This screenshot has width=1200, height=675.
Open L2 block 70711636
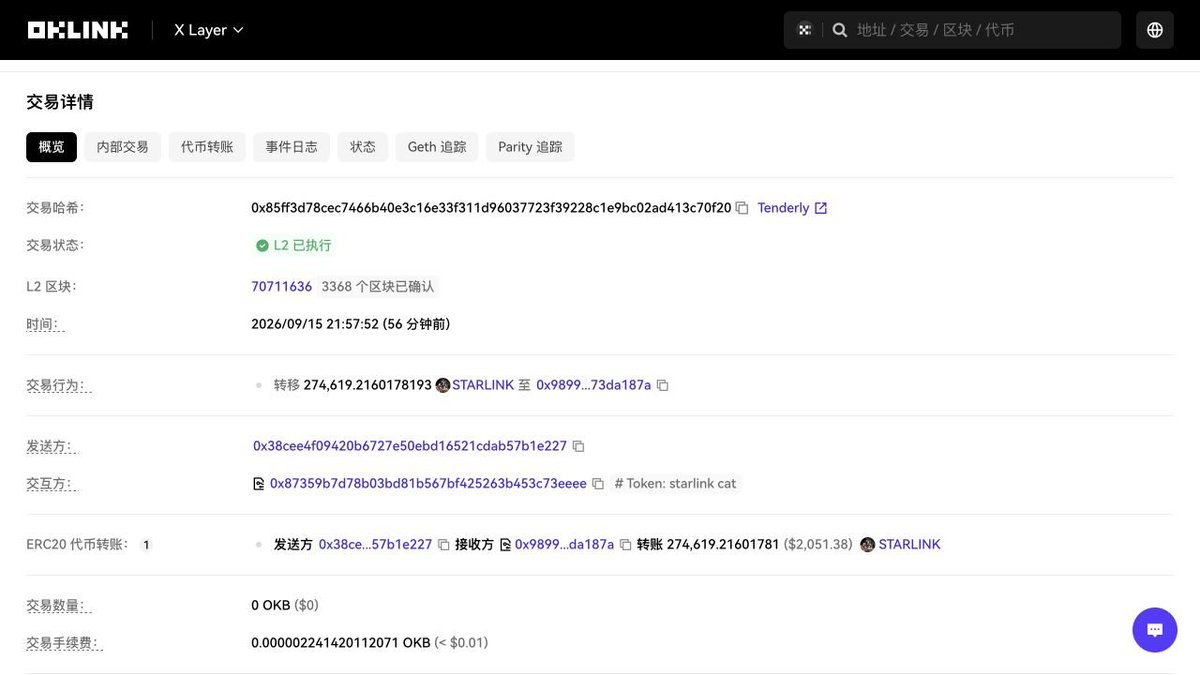point(282,286)
